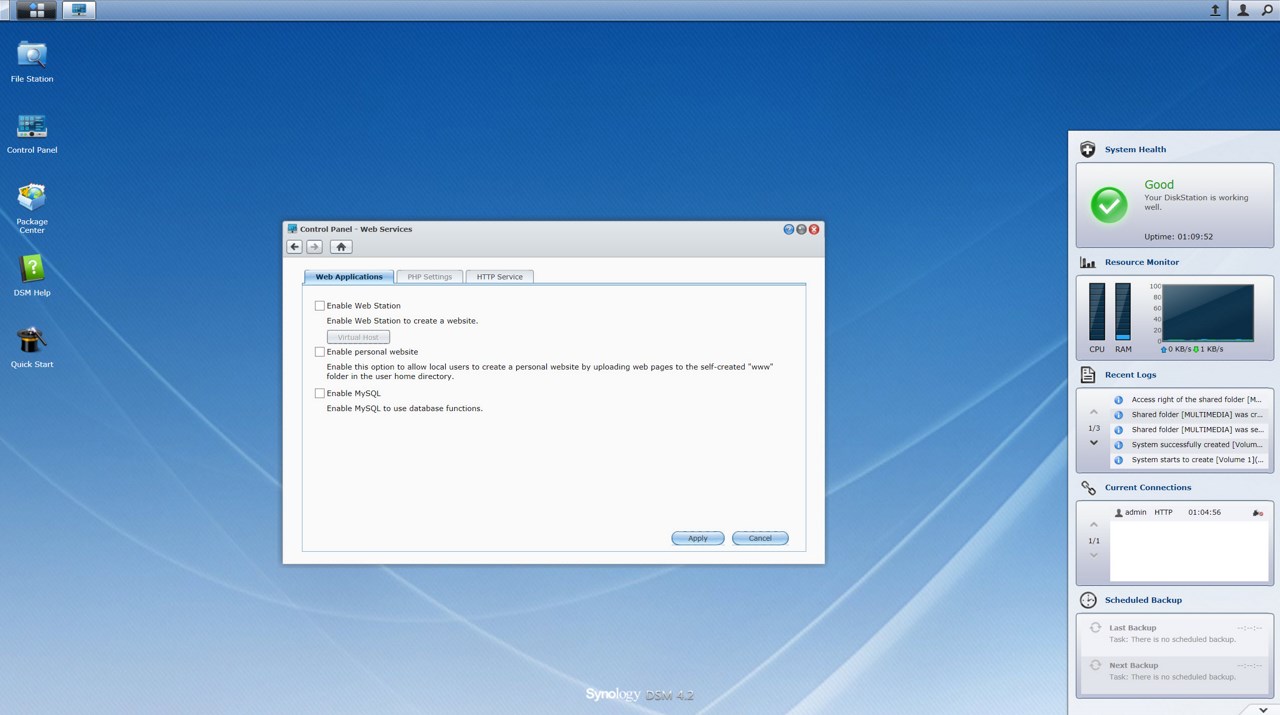
Task: Apply the web services settings
Action: click(x=698, y=538)
